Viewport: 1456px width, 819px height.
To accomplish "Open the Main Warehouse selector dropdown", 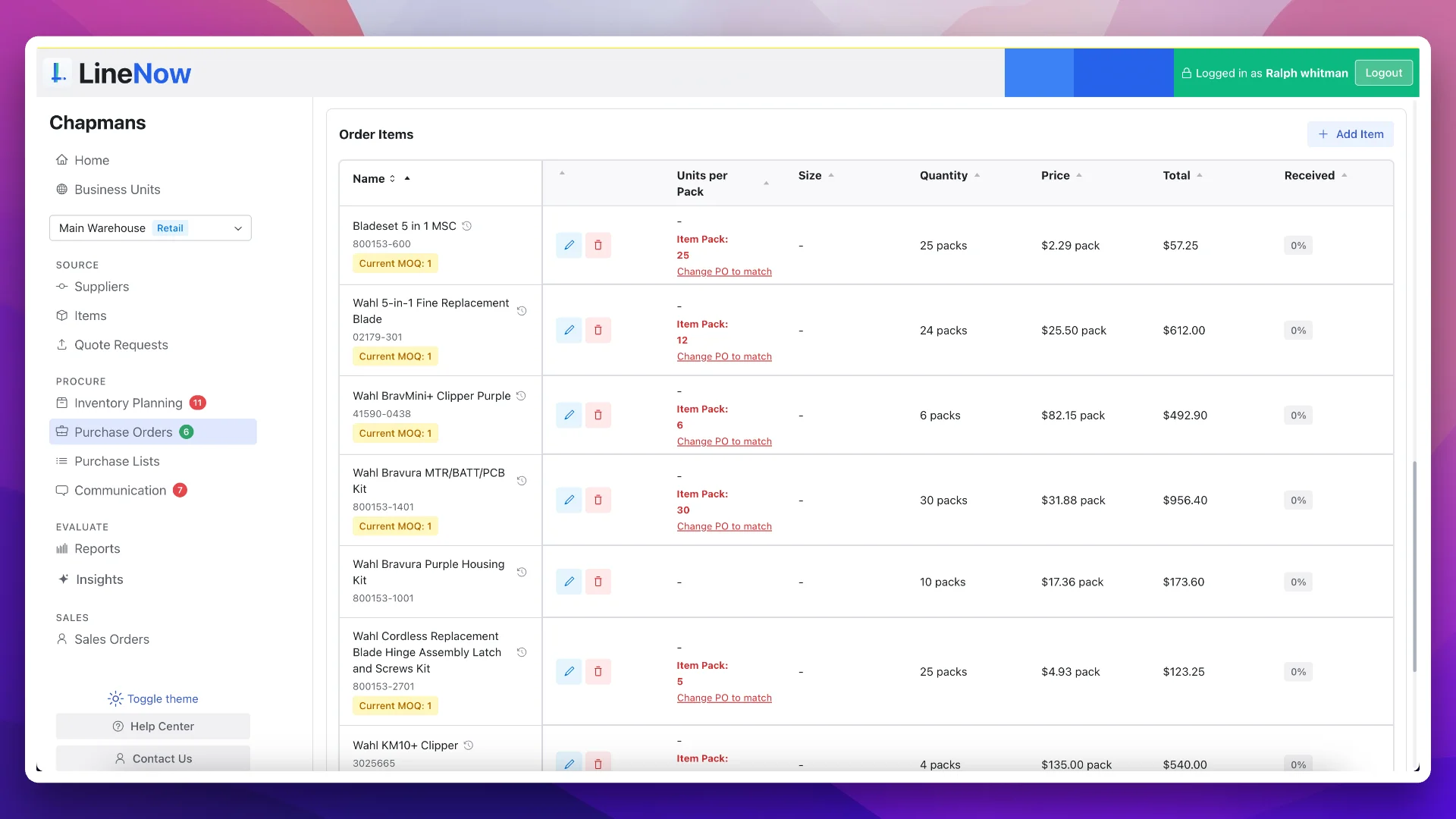I will tap(150, 228).
